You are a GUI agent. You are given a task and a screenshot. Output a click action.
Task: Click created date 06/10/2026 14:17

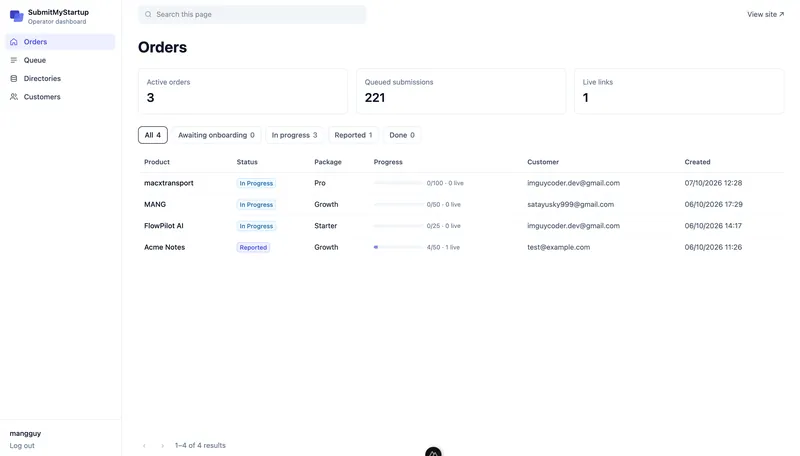click(713, 226)
